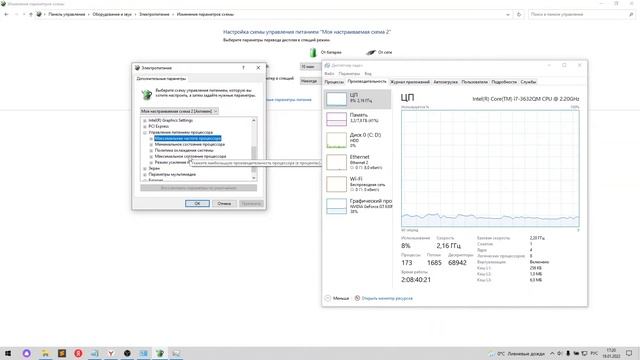Open the sleep battery timeout dropdown
Image resolution: width=640 pixels, height=360 pixels.
click(310, 81)
